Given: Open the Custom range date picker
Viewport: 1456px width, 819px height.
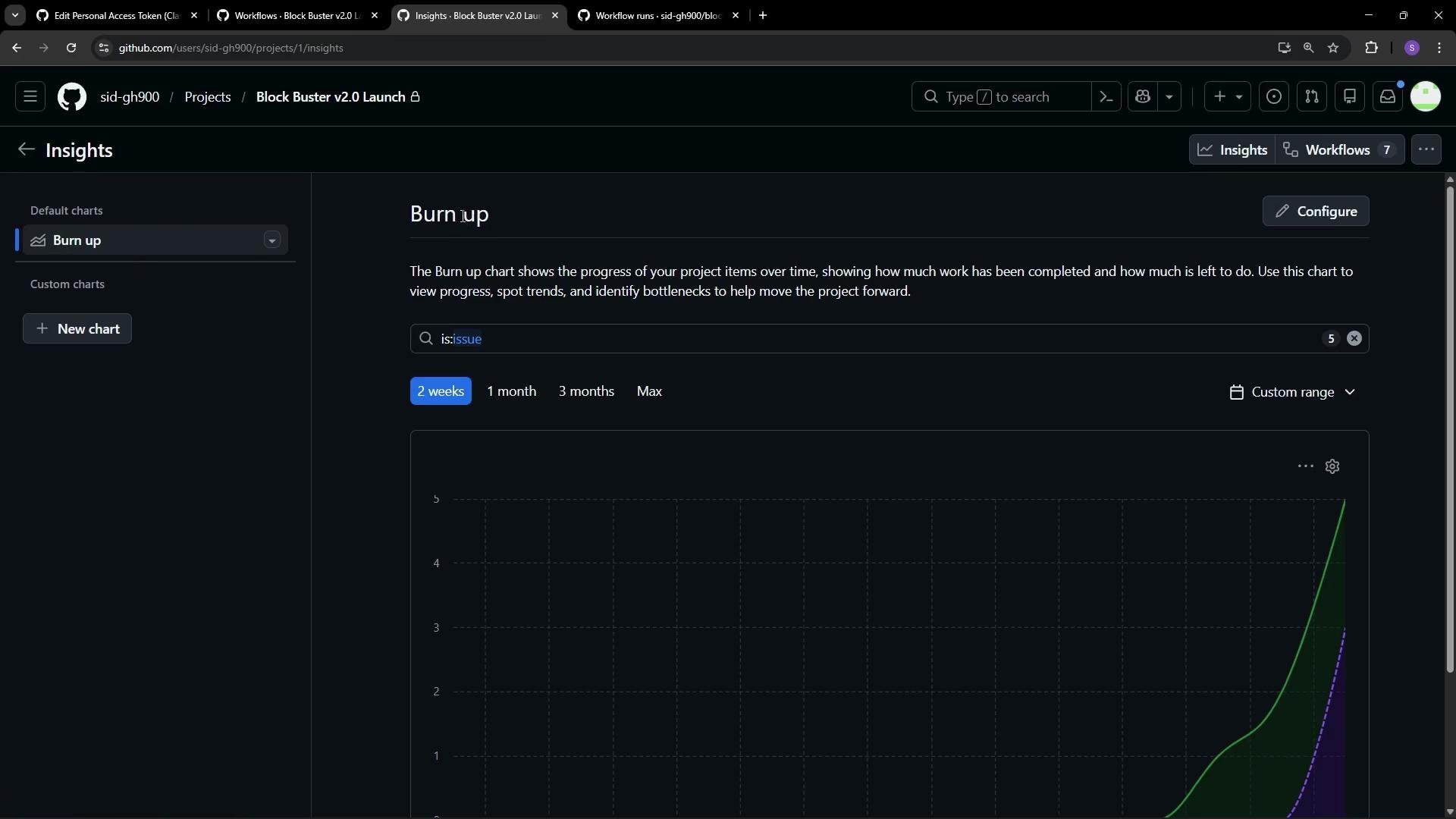Looking at the screenshot, I should click(1292, 392).
